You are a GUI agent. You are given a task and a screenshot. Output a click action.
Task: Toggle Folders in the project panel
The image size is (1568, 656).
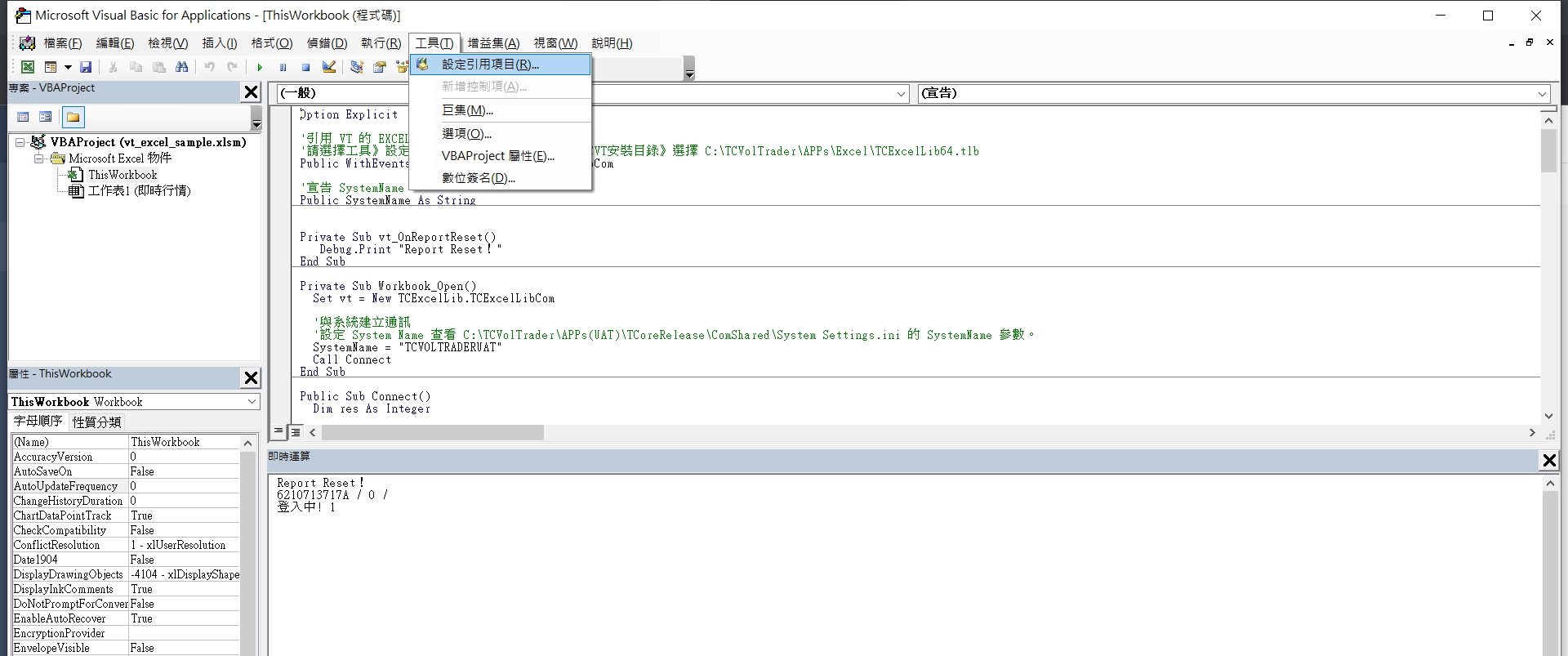(73, 117)
